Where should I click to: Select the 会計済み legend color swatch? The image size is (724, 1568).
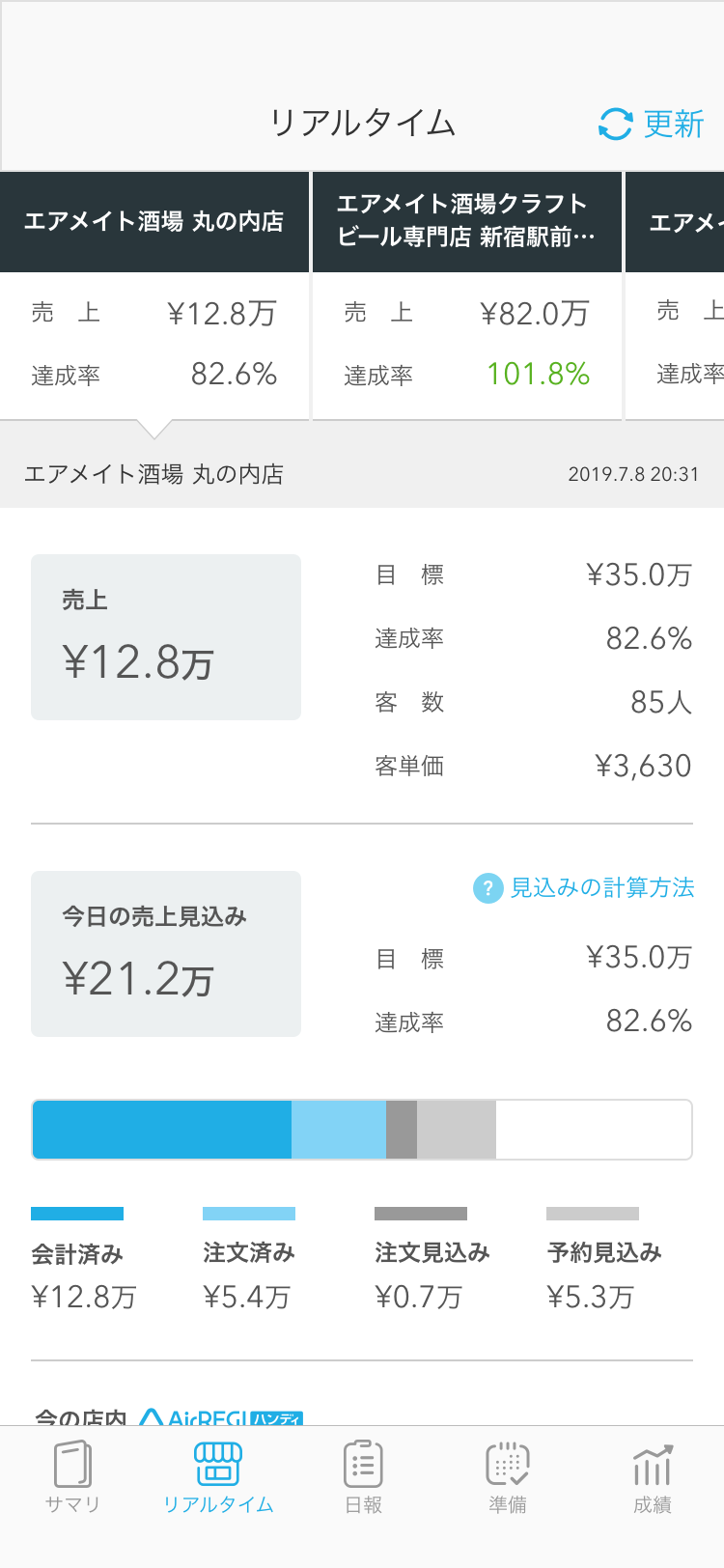pyautogui.click(x=77, y=1214)
